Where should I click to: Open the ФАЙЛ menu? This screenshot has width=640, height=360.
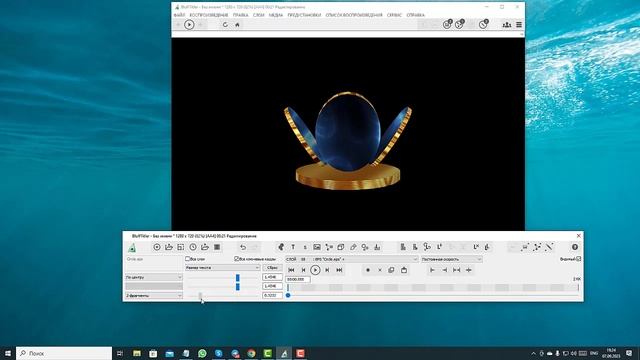point(179,15)
